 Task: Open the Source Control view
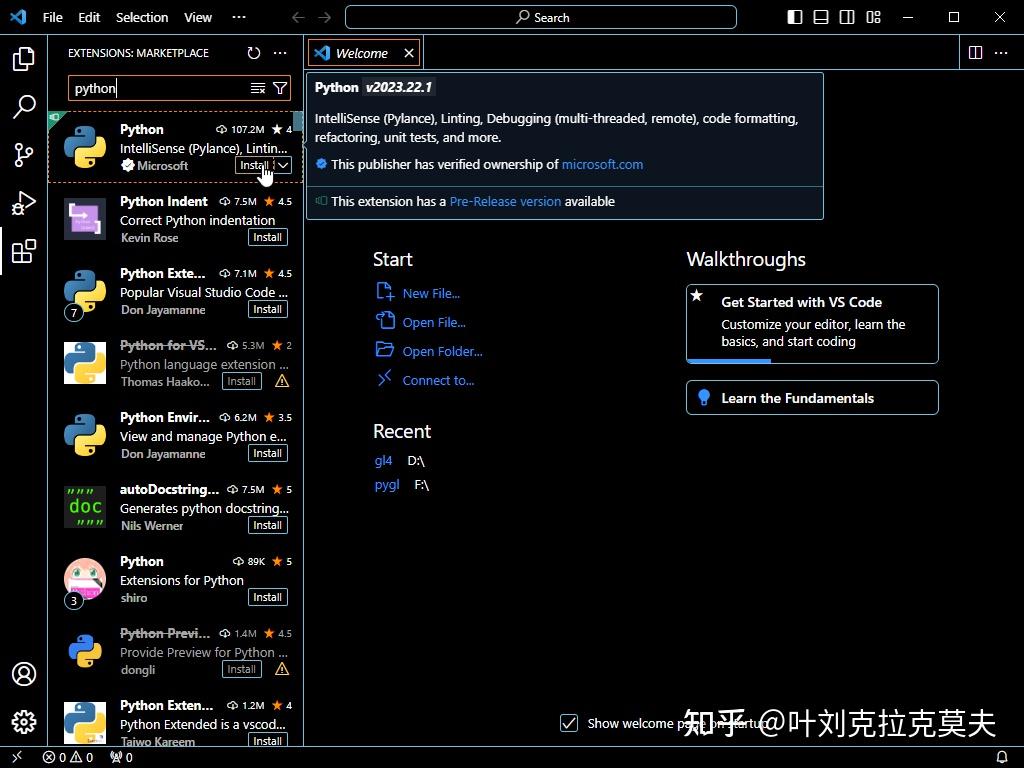(23, 155)
